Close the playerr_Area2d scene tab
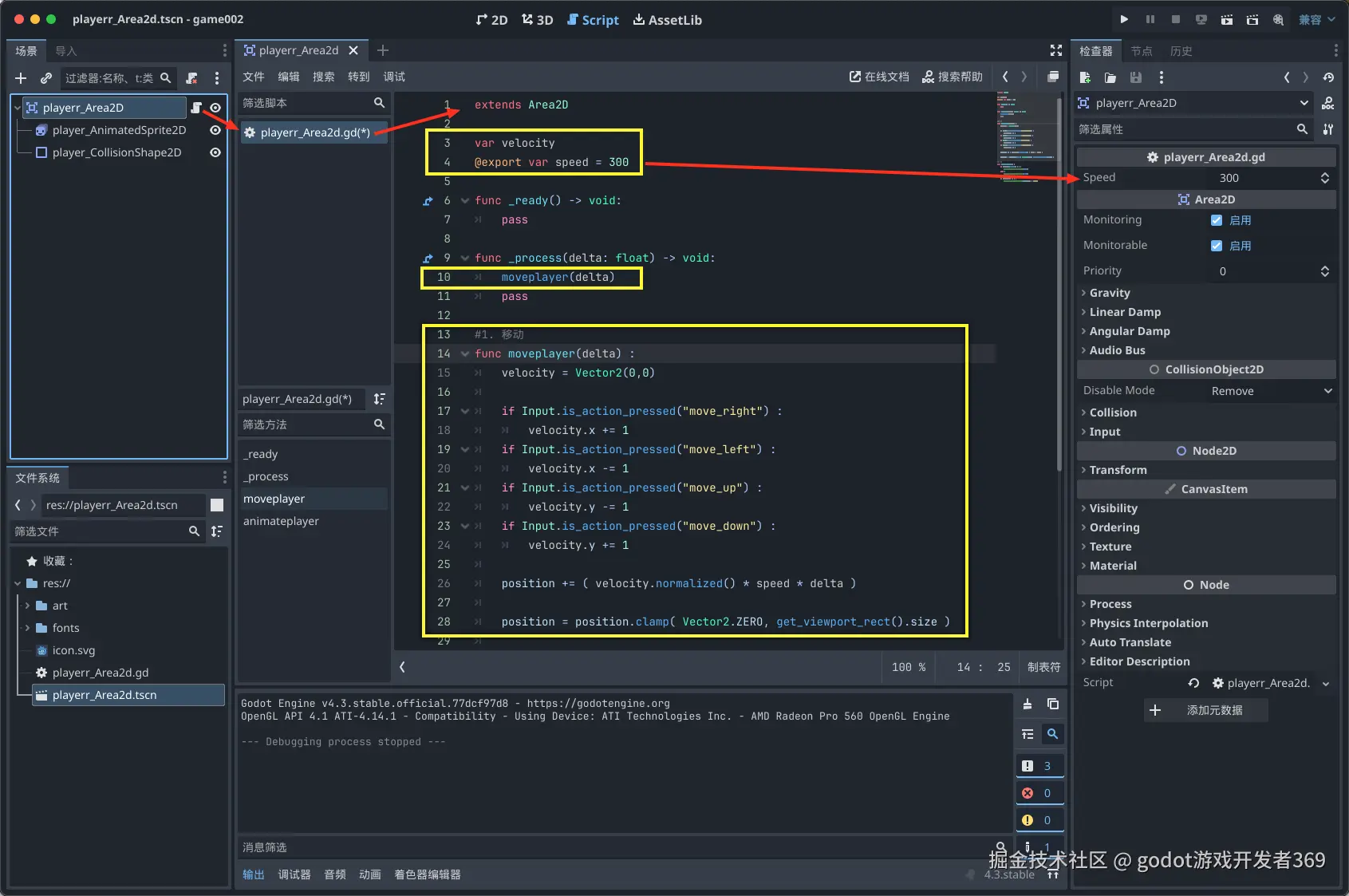 (353, 50)
